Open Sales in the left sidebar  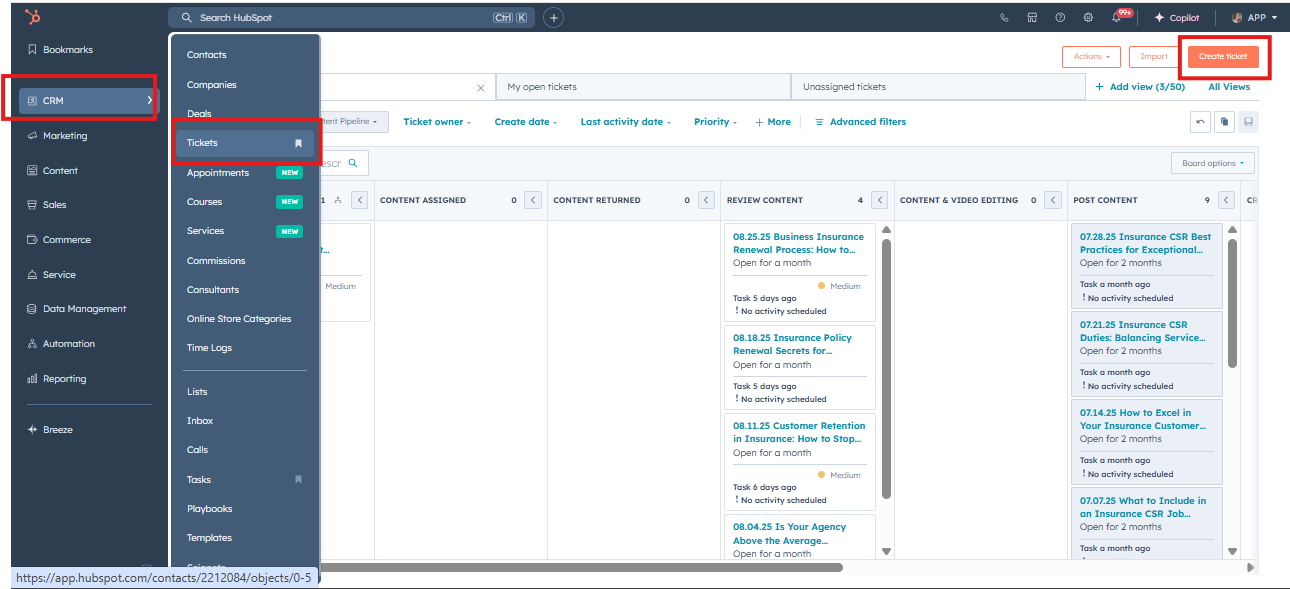coord(48,205)
